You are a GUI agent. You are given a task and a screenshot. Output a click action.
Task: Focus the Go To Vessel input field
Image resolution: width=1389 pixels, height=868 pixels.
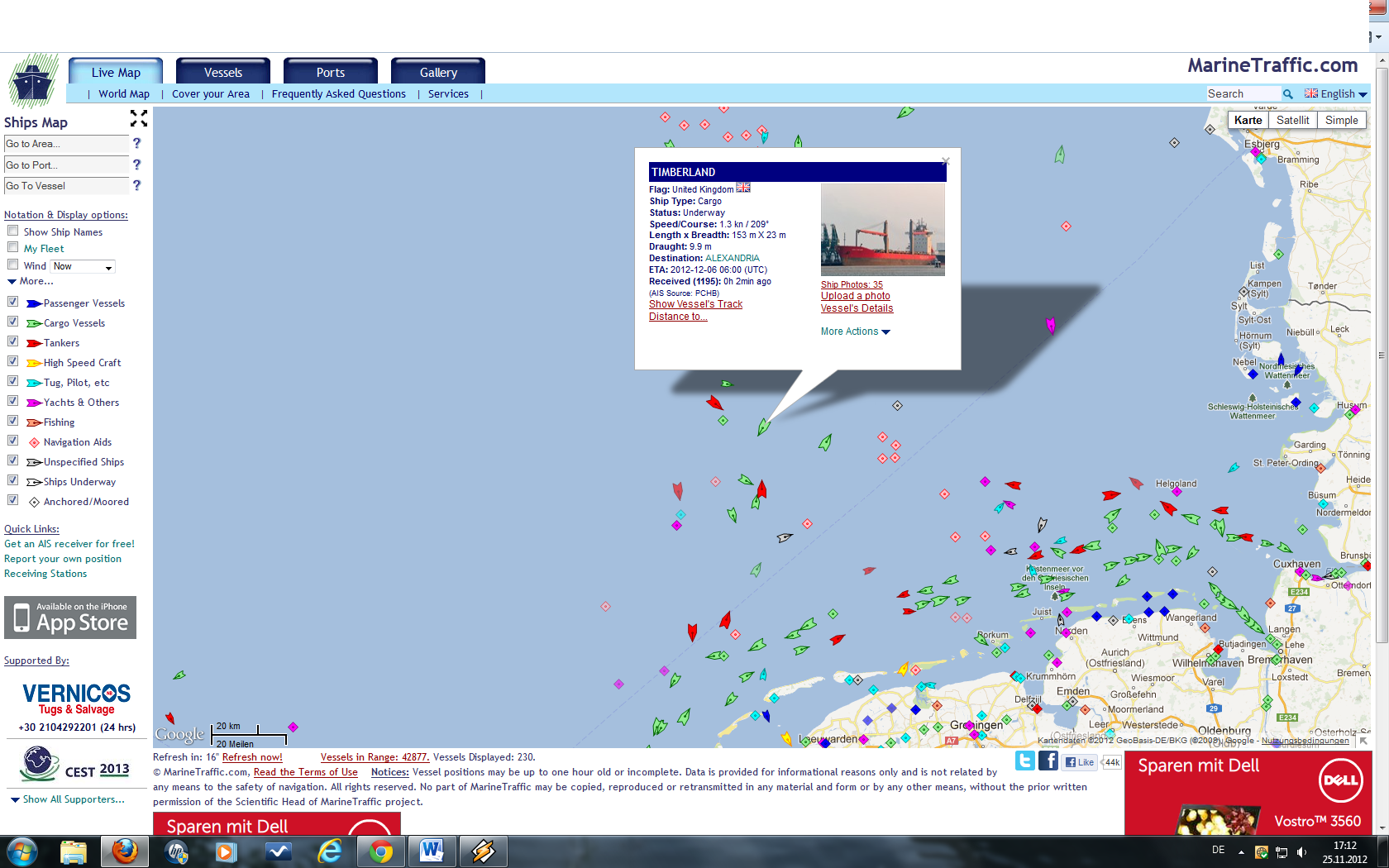[66, 186]
